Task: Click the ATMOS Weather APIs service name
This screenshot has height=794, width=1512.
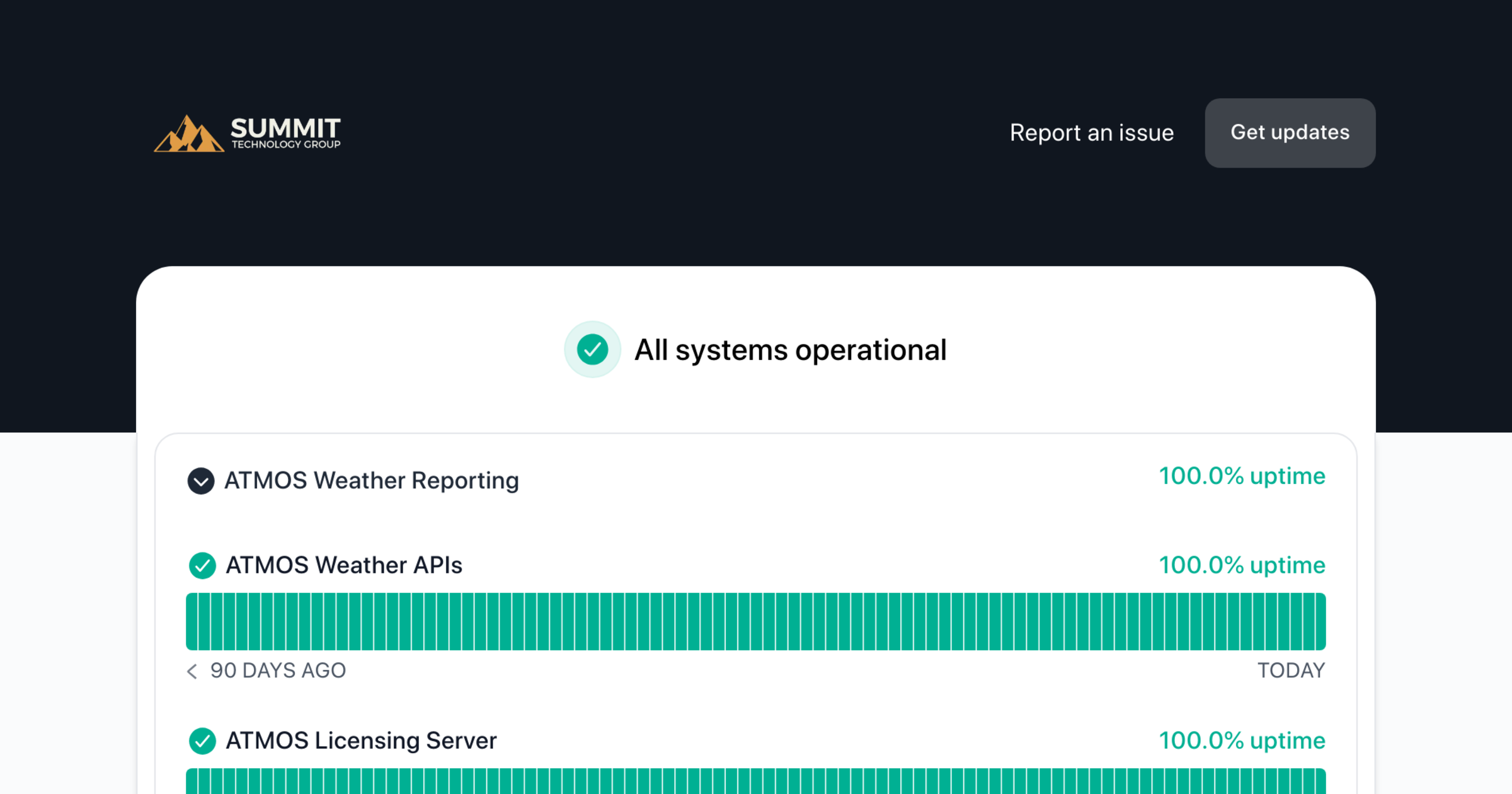Action: [x=344, y=565]
